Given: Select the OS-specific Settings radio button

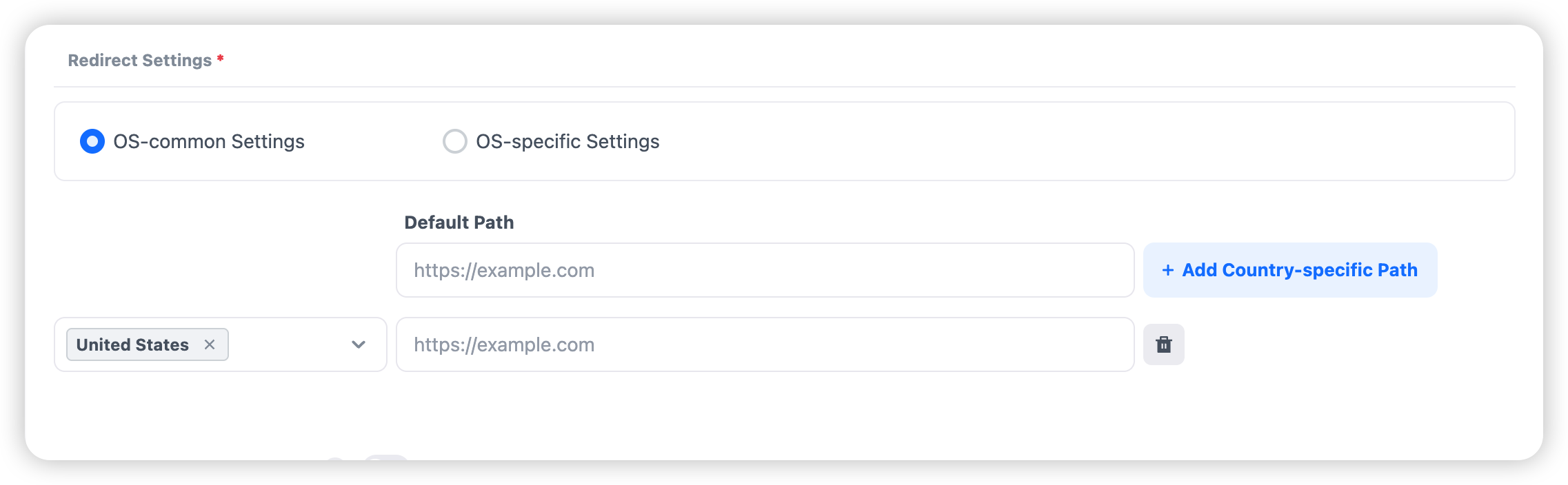Looking at the screenshot, I should pyautogui.click(x=455, y=141).
